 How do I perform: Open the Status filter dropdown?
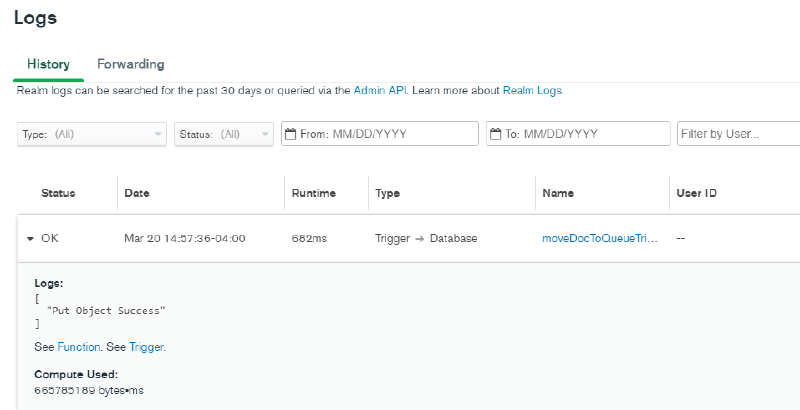click(224, 134)
